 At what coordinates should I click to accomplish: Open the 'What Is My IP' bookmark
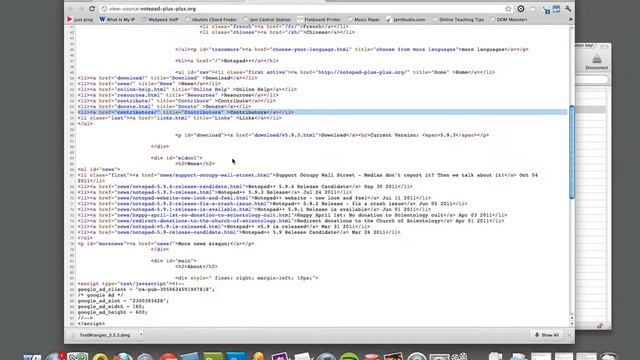click(117, 19)
